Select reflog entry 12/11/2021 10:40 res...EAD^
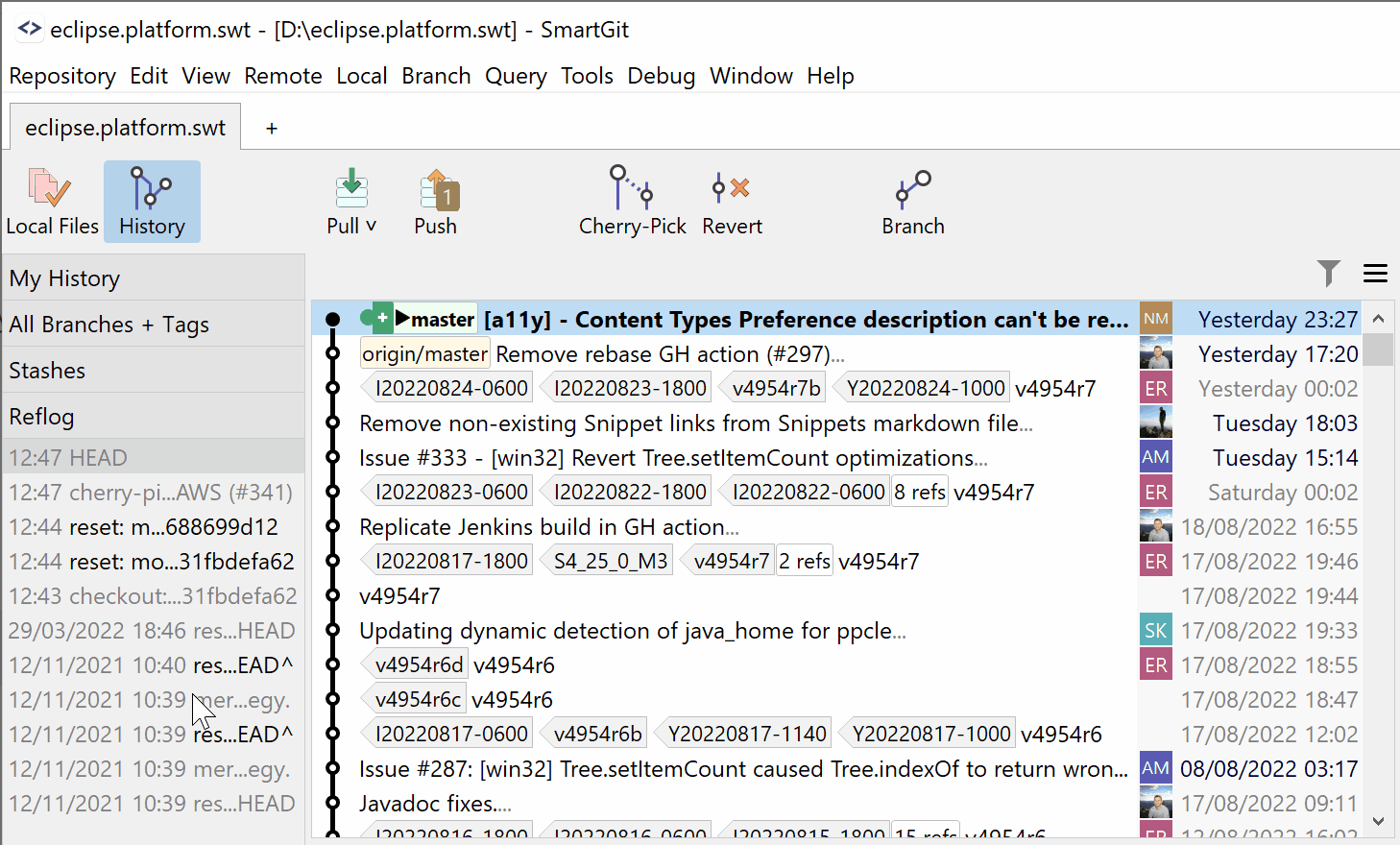Image resolution: width=1400 pixels, height=845 pixels. coord(154,665)
